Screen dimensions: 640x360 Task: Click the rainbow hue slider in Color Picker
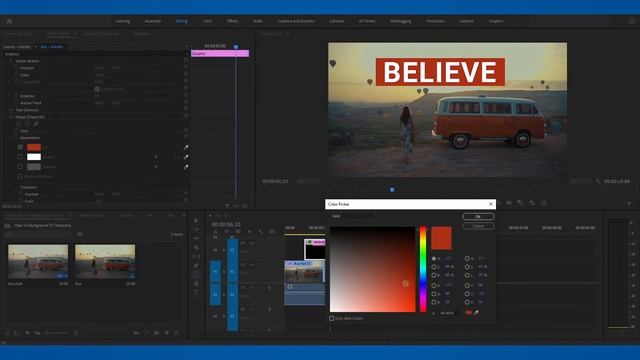click(x=423, y=269)
